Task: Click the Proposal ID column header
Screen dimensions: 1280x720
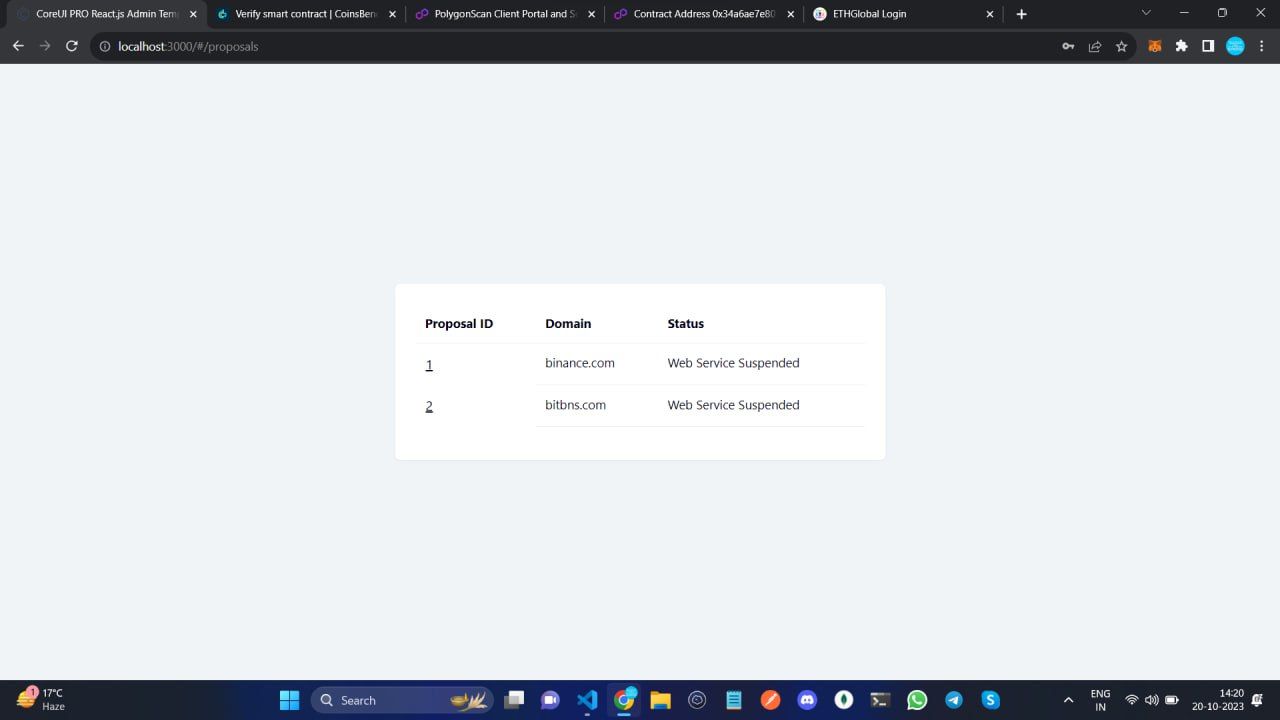Action: point(459,324)
